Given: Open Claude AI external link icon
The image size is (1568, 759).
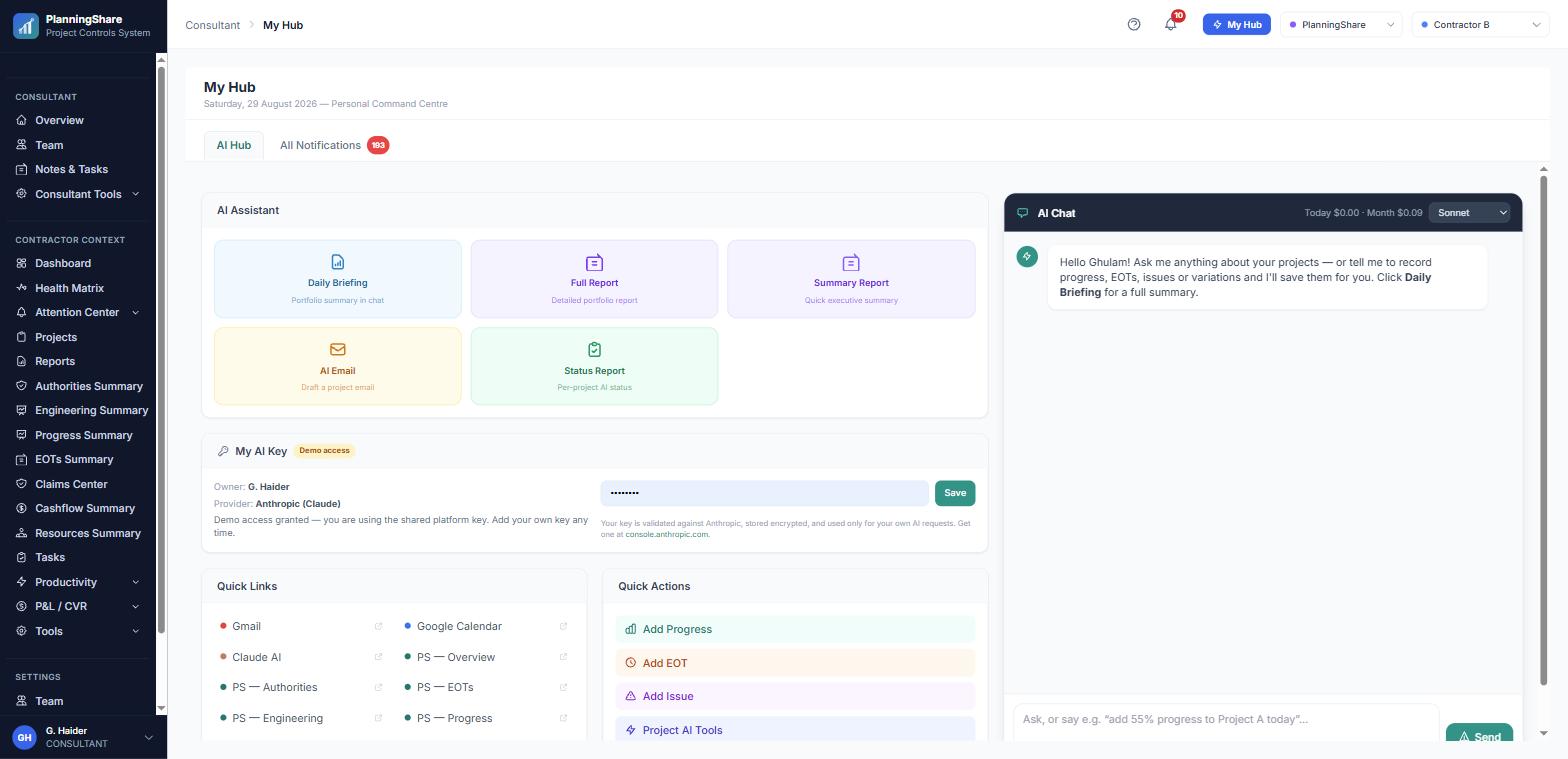Looking at the screenshot, I should click(x=378, y=657).
